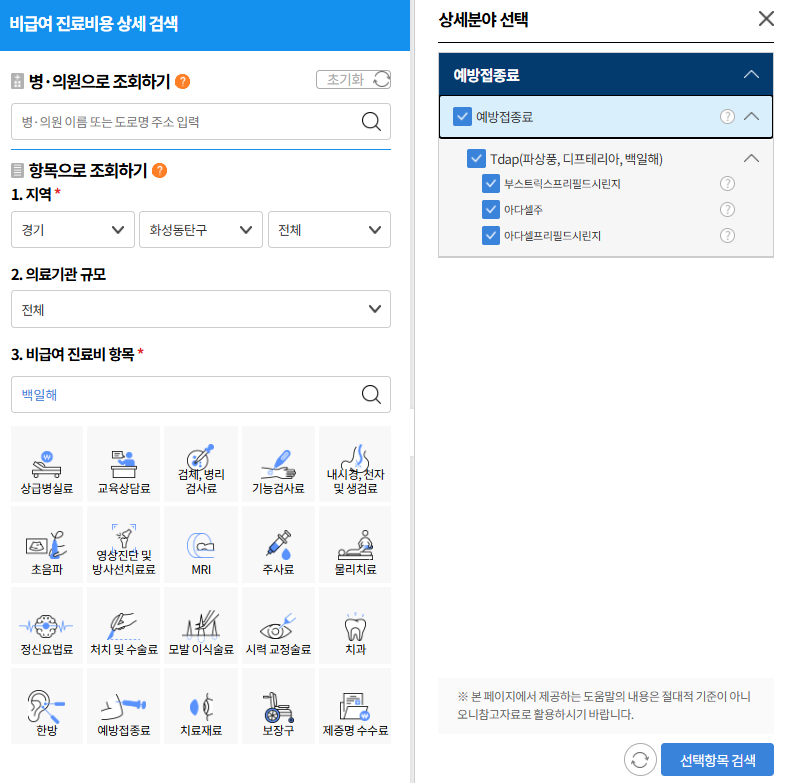Pick the 내시경, 천자 및 생검료 category
Image resolution: width=788 pixels, height=783 pixels.
click(x=355, y=464)
